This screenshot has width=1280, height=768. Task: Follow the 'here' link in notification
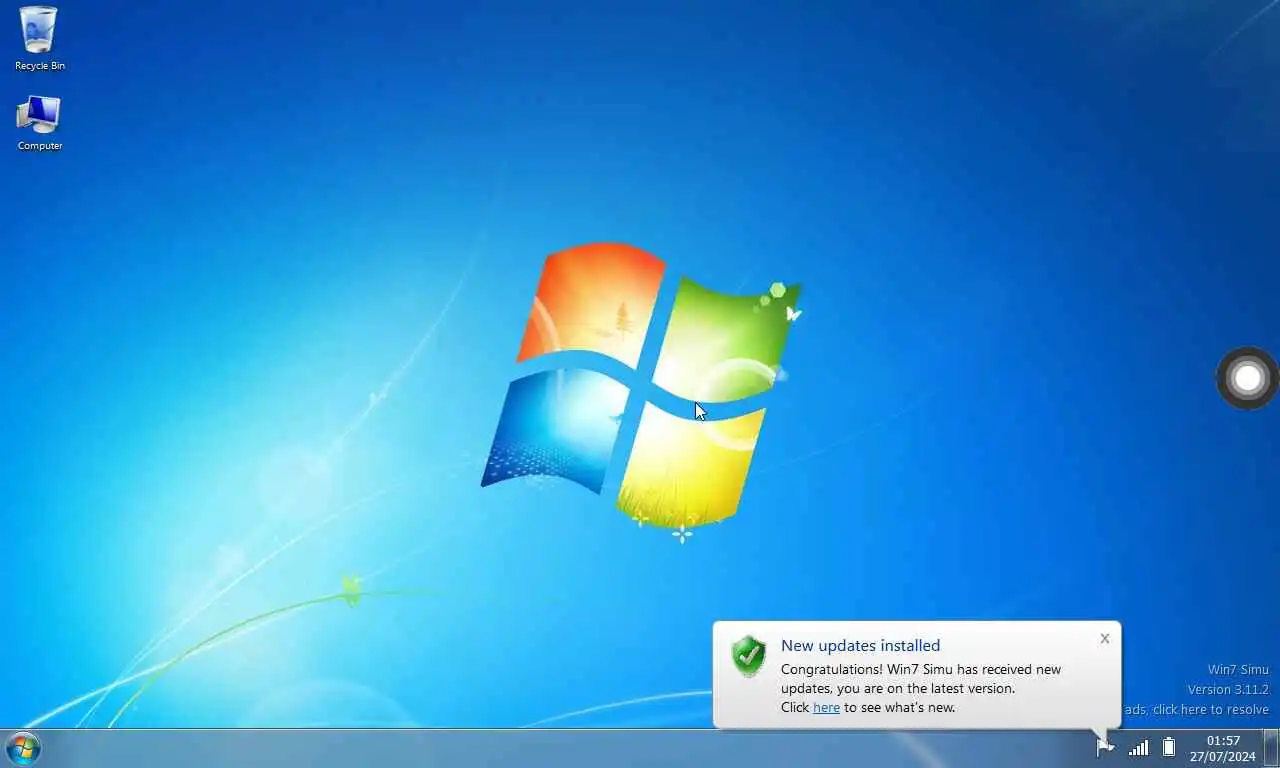(826, 707)
